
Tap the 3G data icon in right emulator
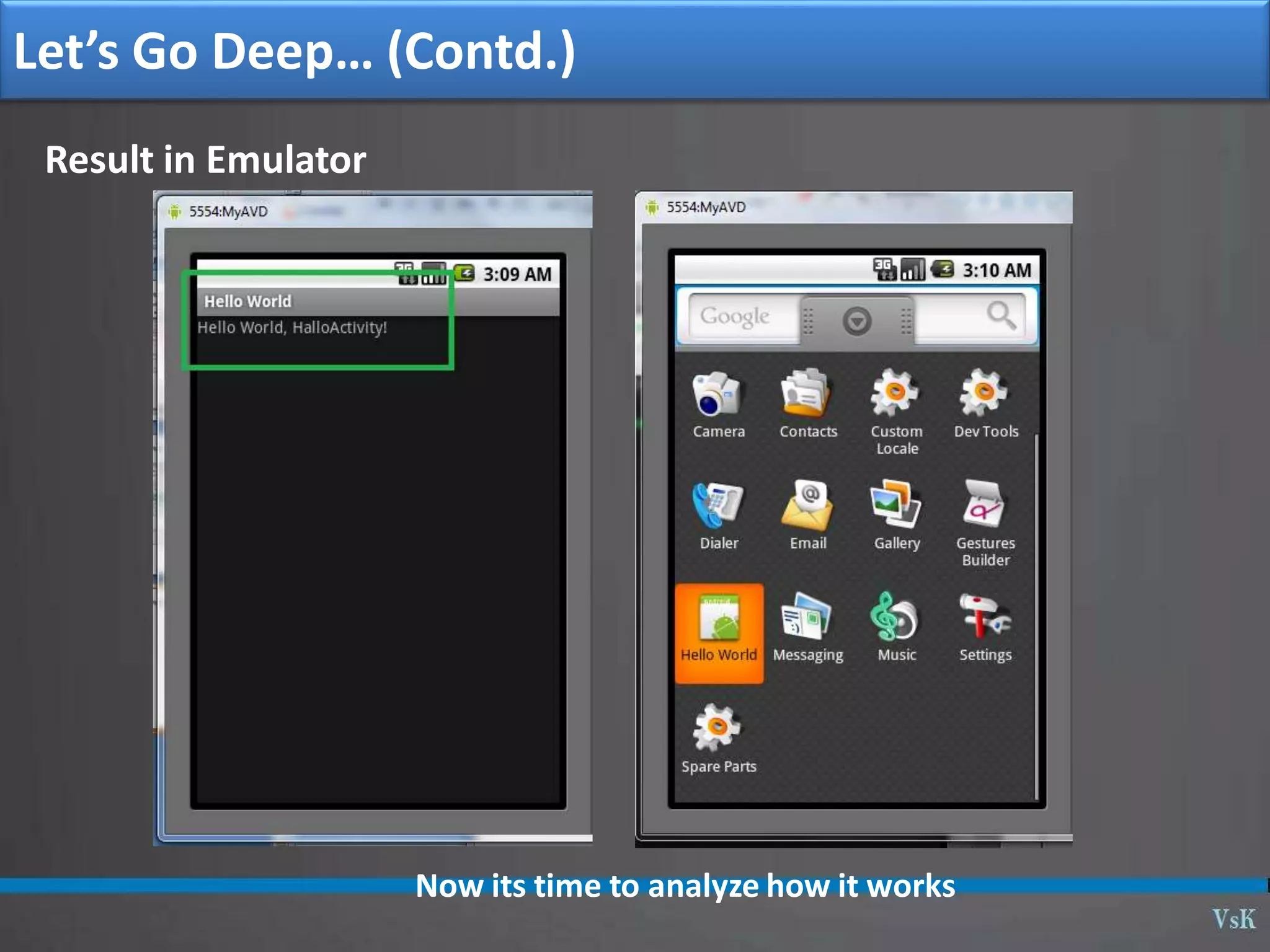884,270
